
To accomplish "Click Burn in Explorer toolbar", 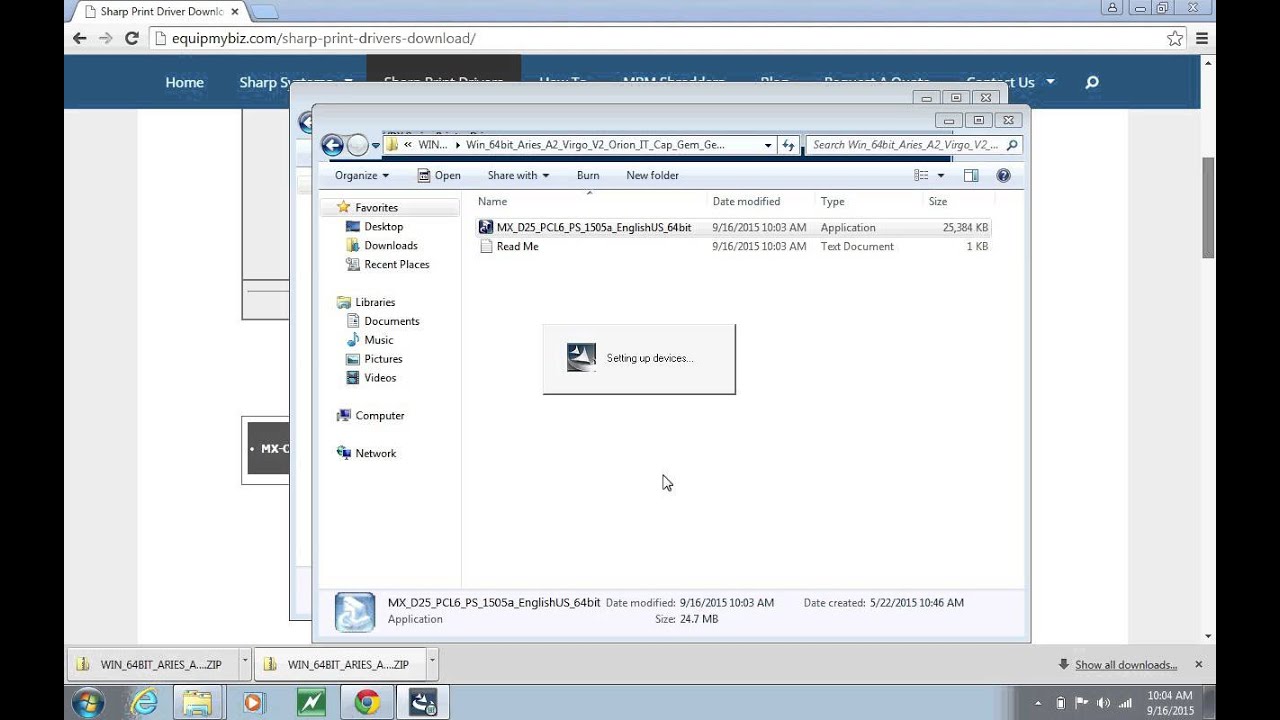I will click(588, 175).
